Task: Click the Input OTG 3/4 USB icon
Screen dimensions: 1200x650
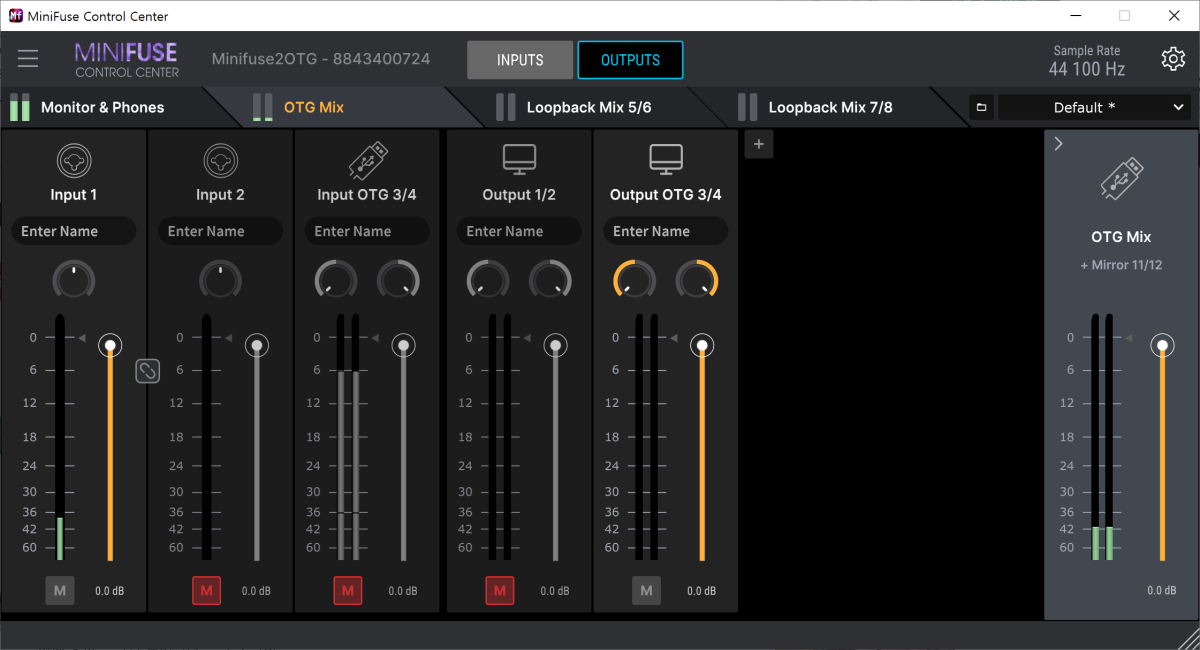Action: pyautogui.click(x=366, y=160)
